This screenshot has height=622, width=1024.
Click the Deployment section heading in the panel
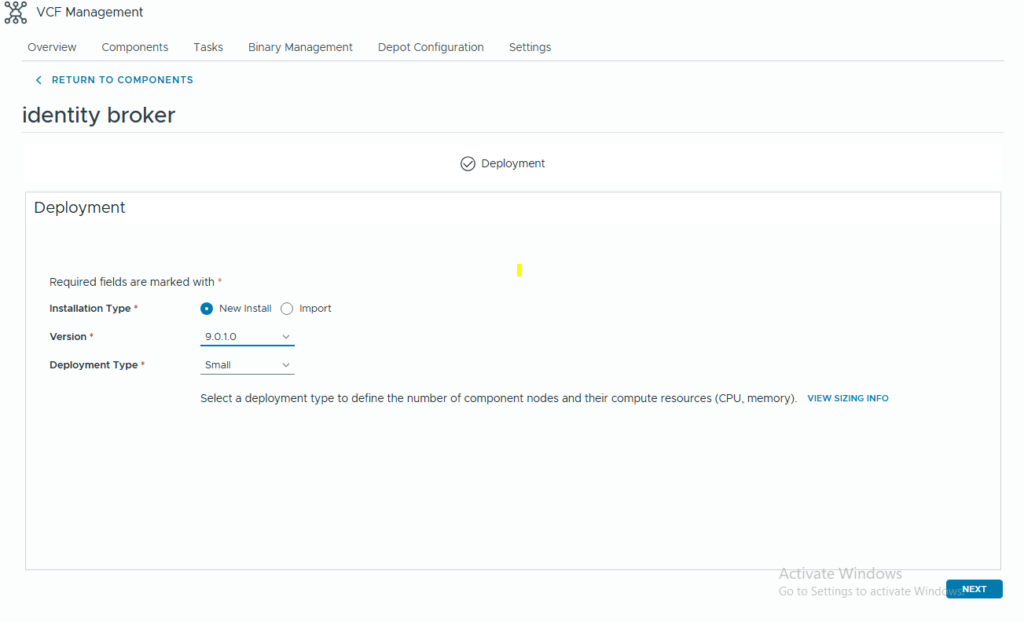(x=80, y=208)
